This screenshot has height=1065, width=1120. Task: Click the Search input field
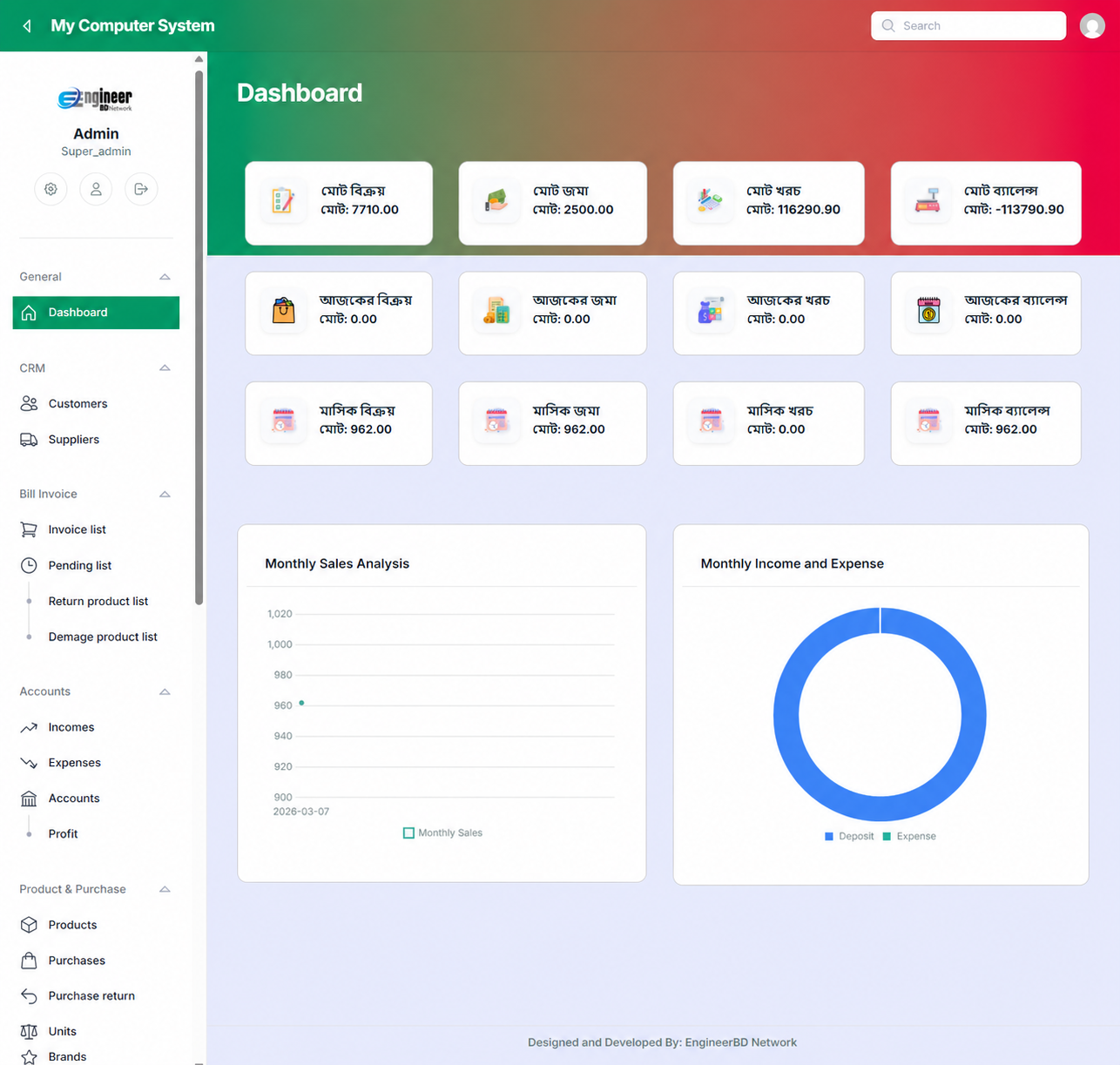click(968, 26)
